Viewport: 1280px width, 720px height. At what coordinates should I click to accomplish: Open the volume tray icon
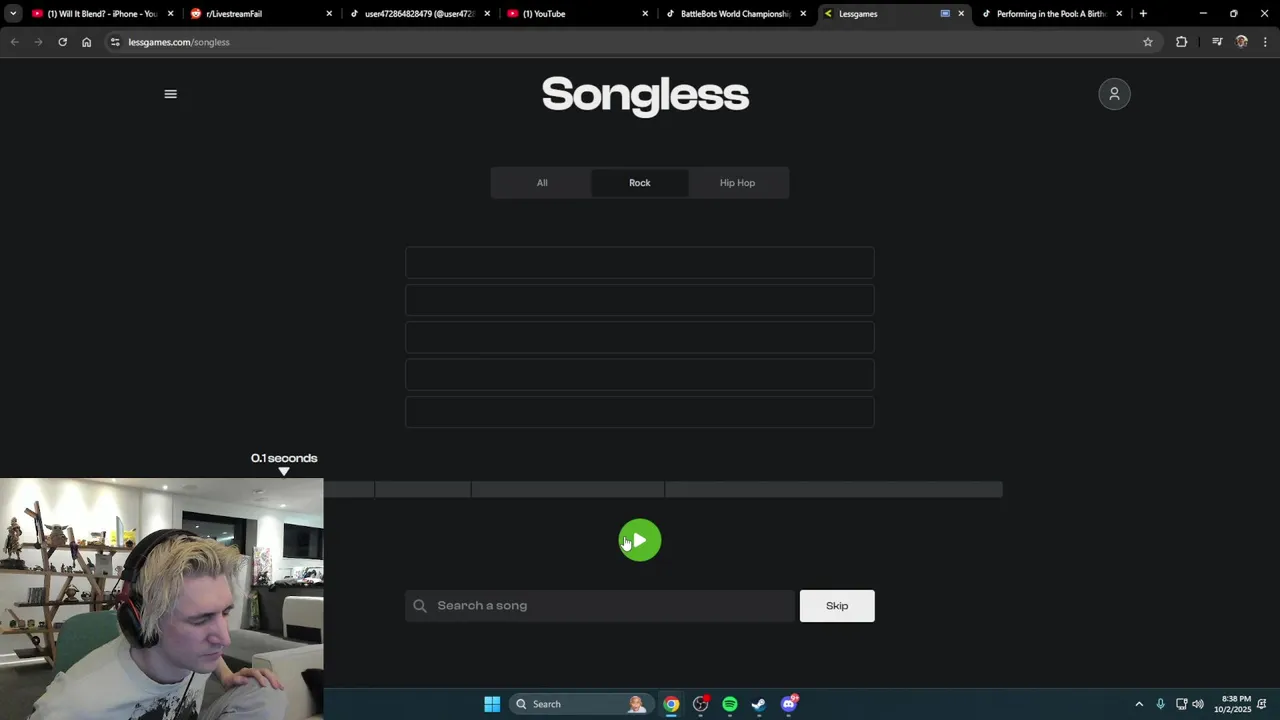[x=1198, y=704]
